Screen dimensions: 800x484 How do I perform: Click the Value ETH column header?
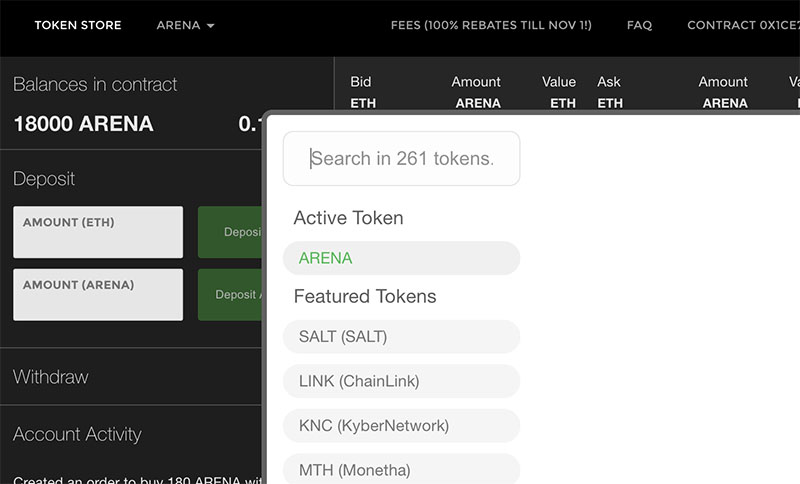(x=559, y=92)
